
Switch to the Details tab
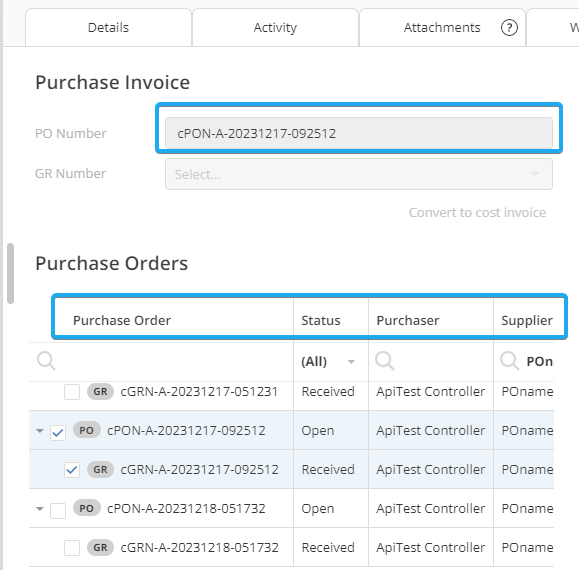click(109, 28)
